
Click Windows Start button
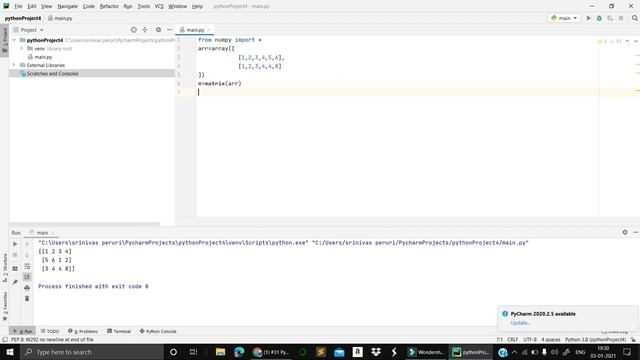click(9, 352)
